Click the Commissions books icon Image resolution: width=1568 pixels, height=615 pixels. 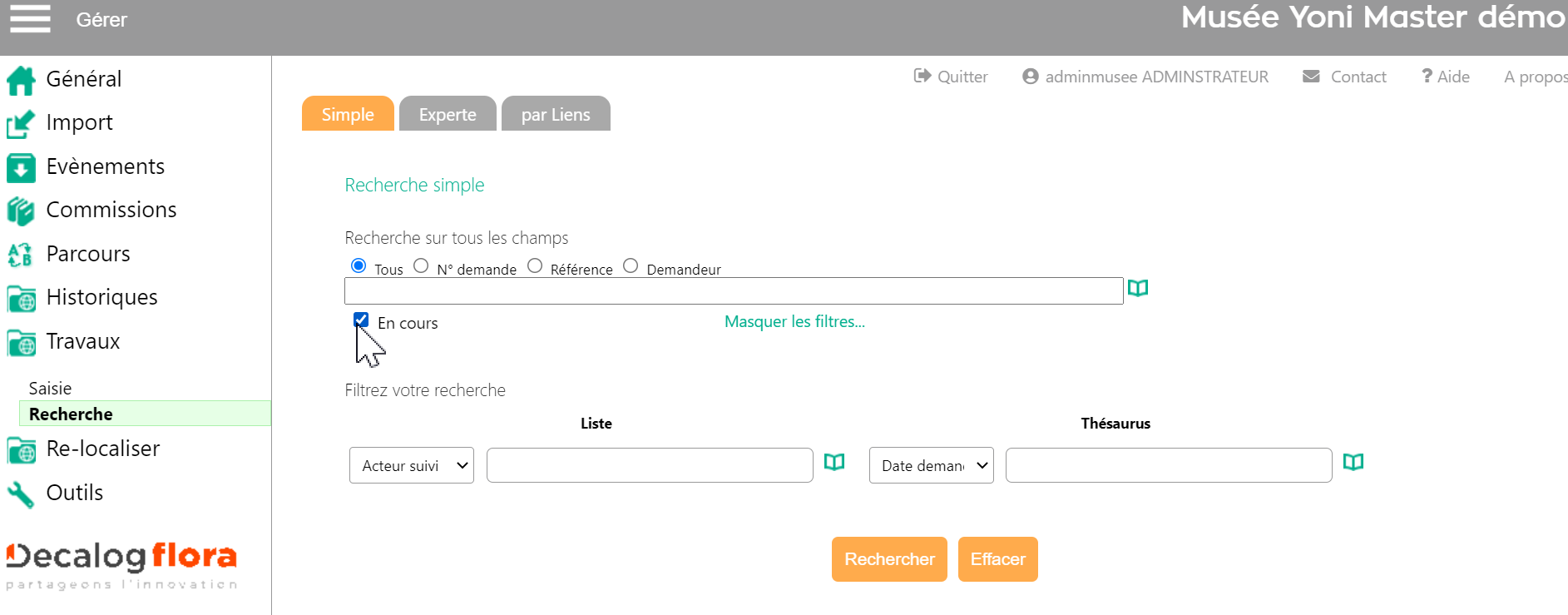21,211
